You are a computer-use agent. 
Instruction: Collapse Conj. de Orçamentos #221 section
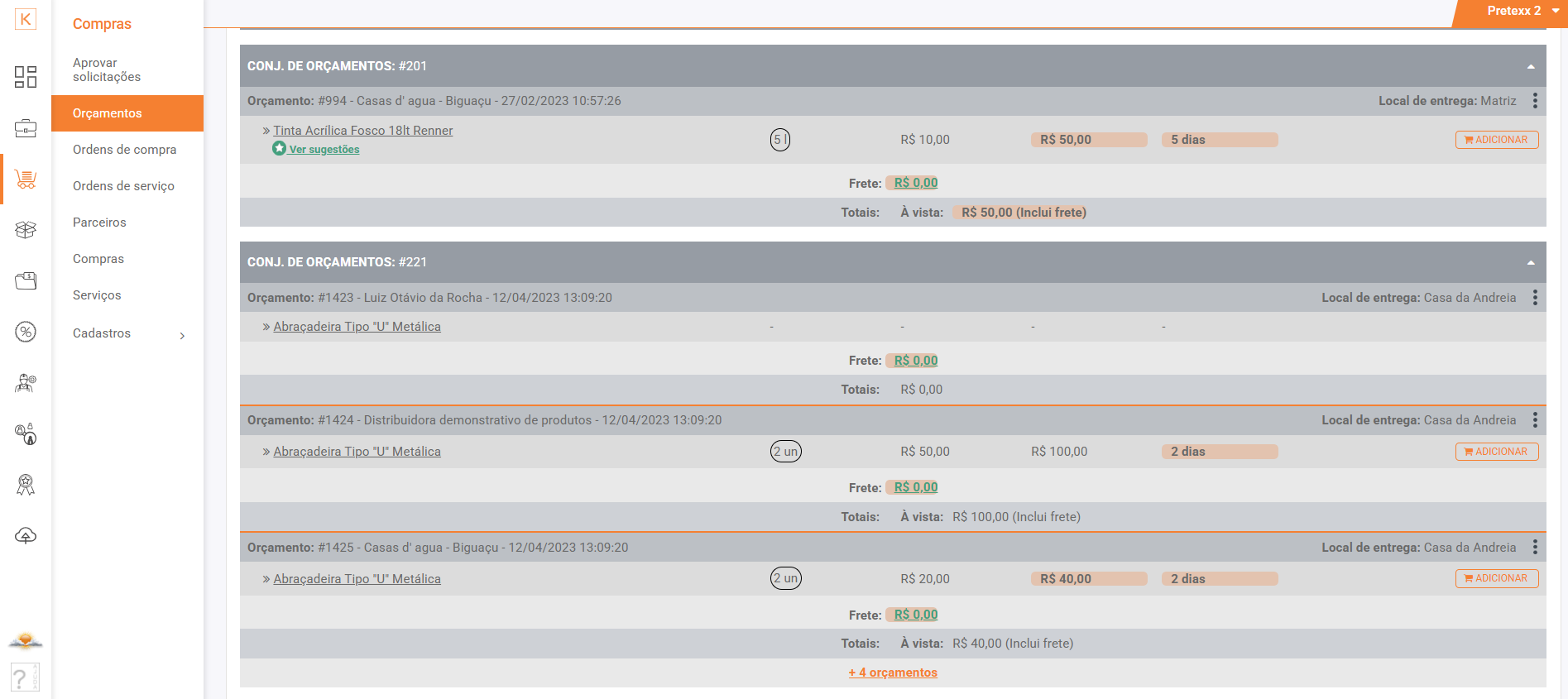pyautogui.click(x=1531, y=262)
